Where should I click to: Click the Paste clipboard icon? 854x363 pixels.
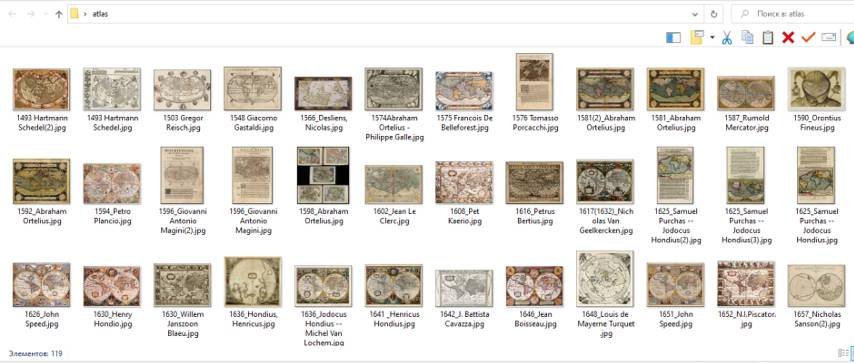(x=768, y=37)
